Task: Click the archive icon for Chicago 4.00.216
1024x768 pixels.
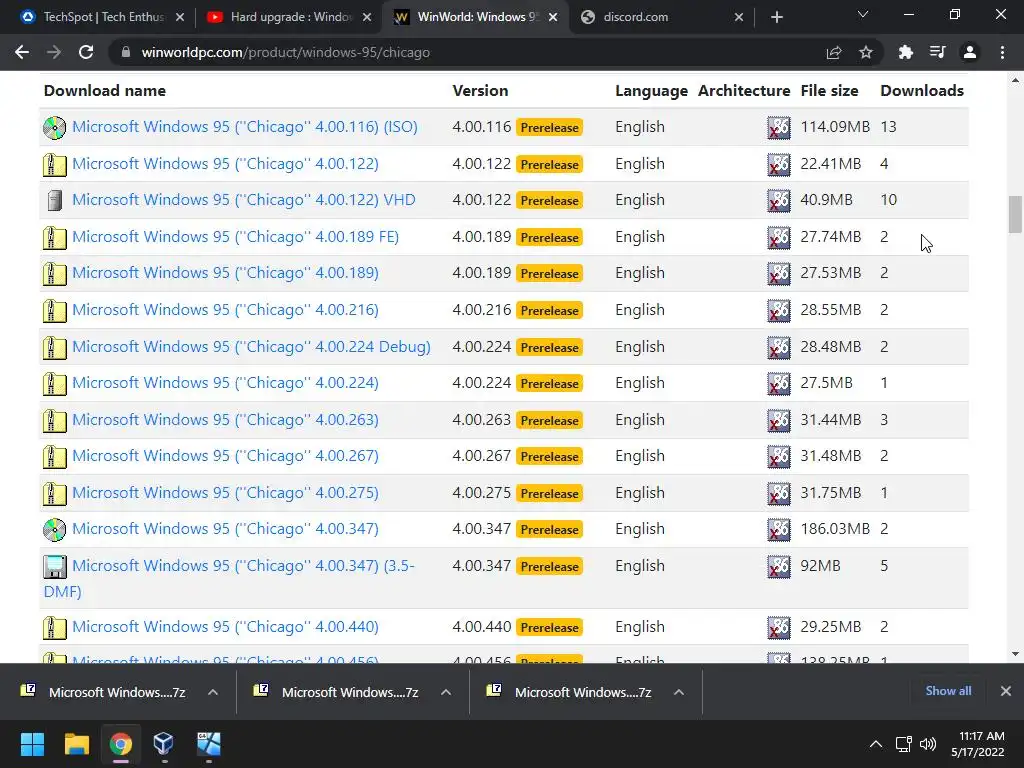Action: tap(55, 311)
